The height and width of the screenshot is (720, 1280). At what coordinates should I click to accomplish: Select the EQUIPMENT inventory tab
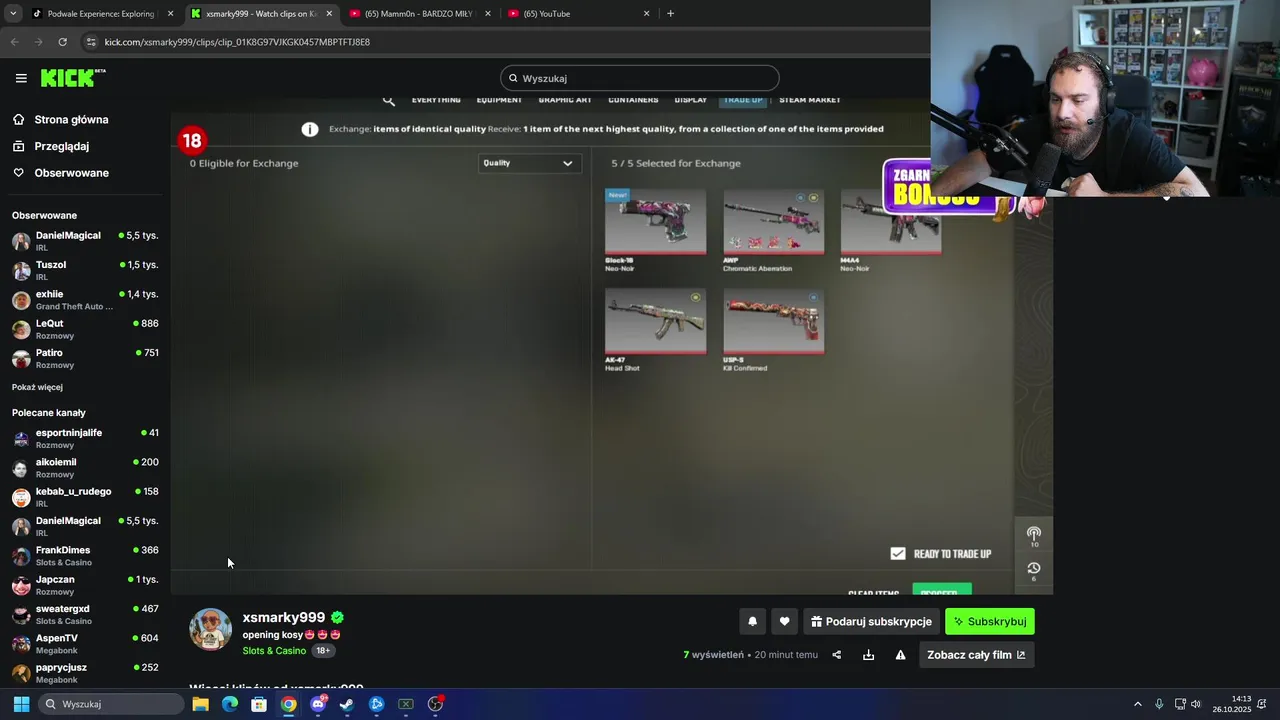(x=499, y=100)
